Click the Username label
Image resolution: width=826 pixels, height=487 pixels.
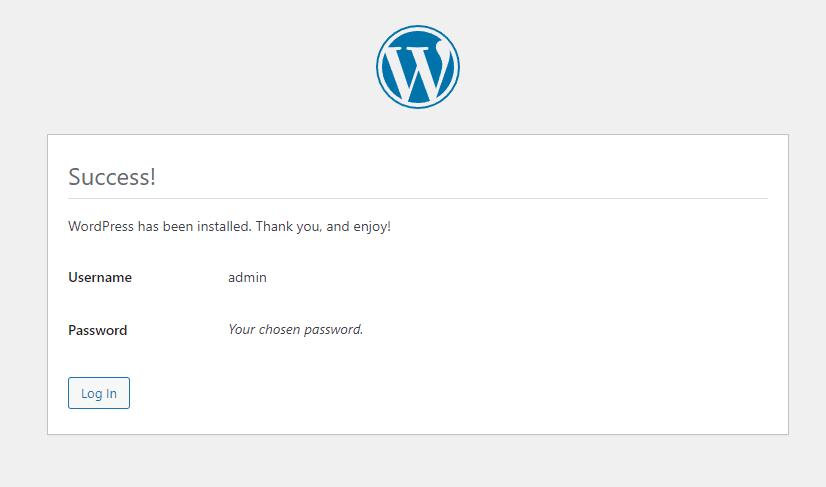coord(100,277)
